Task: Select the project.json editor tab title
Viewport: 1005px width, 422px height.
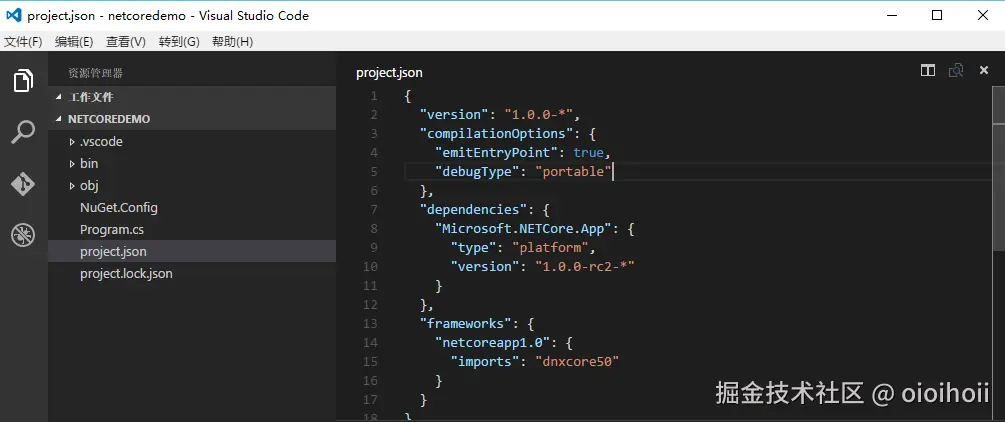Action: point(389,72)
